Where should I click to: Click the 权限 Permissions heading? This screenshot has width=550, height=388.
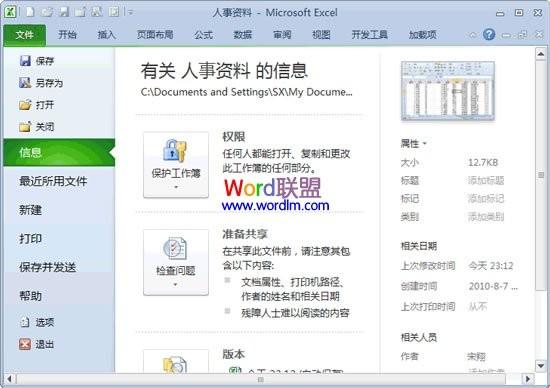tap(234, 136)
